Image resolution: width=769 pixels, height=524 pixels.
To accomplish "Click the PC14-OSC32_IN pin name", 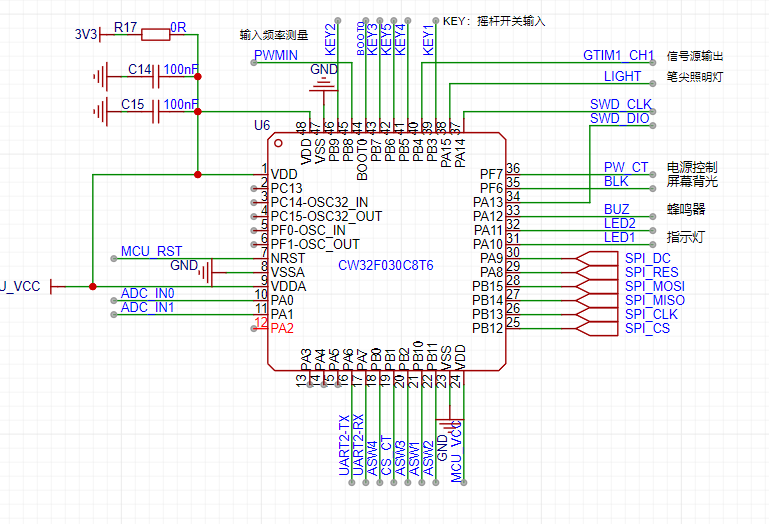I will pyautogui.click(x=319, y=202).
